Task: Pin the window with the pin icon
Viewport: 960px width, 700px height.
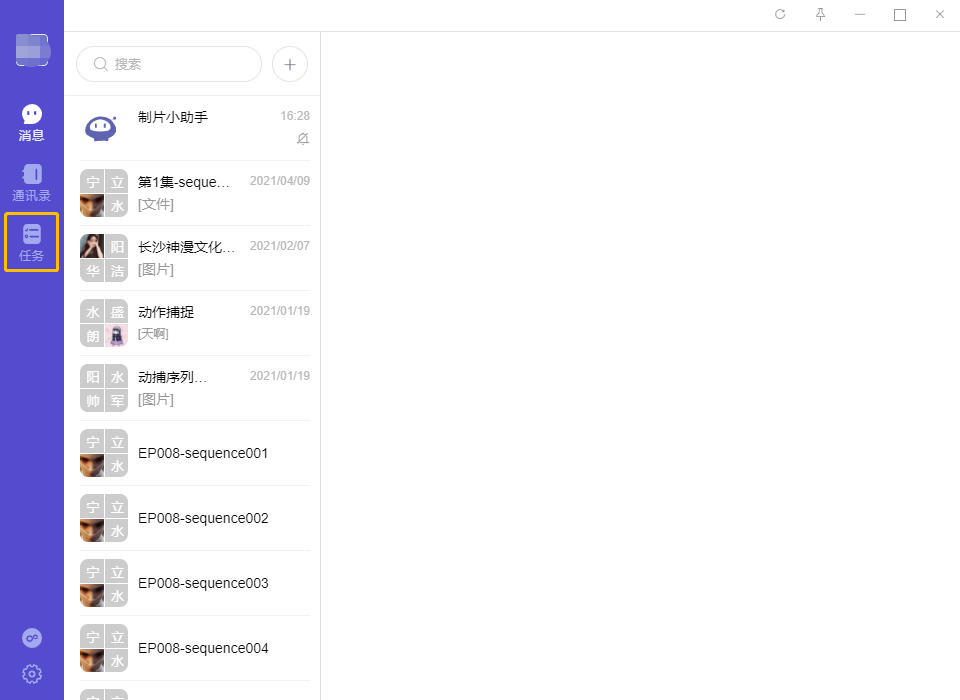Action: click(820, 15)
